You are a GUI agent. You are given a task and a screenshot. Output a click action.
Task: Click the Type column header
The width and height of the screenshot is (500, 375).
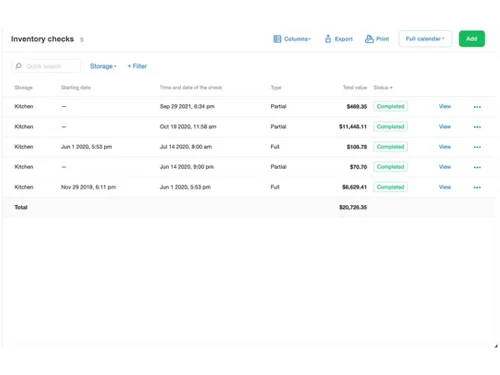point(276,88)
